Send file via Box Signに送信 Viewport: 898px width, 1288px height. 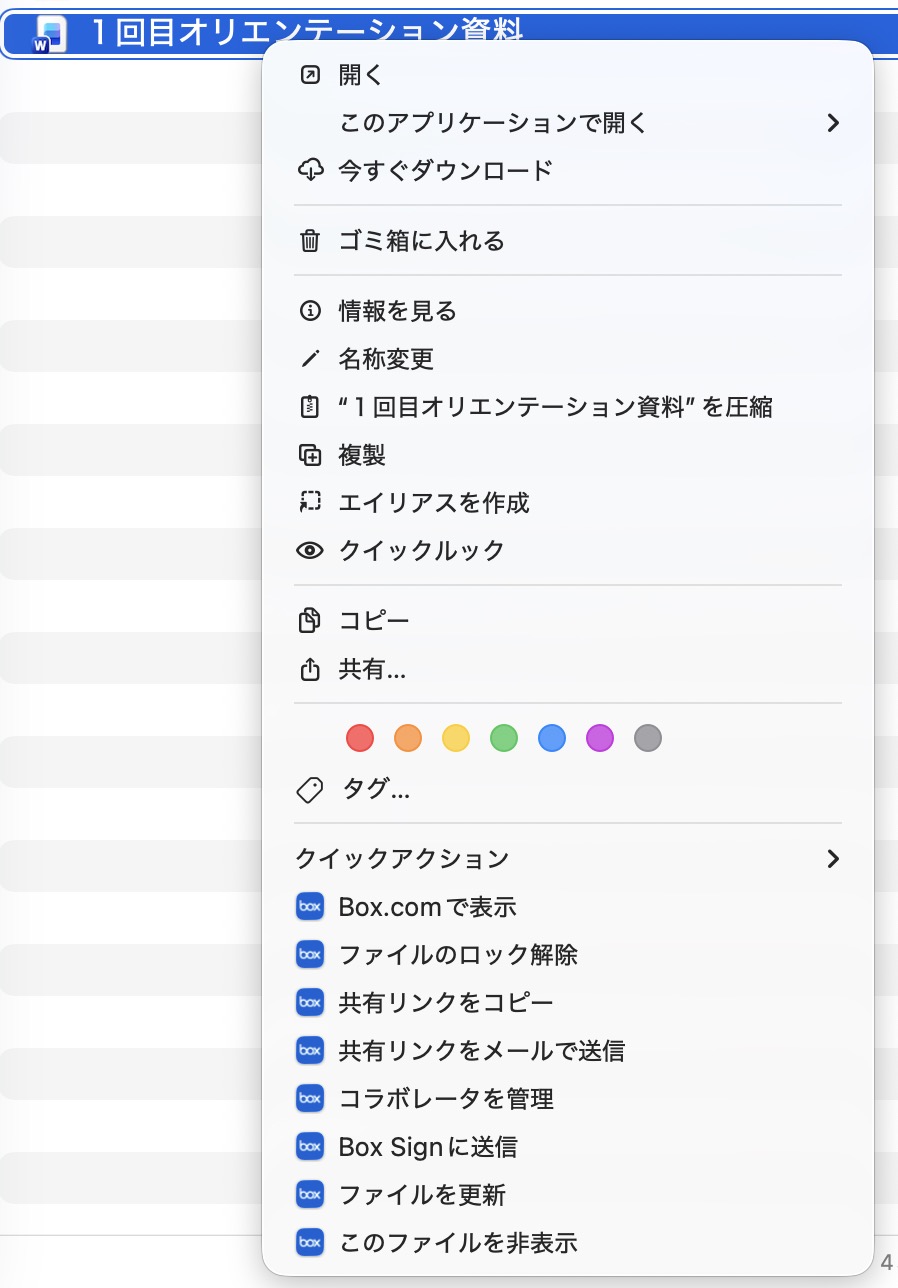[428, 1147]
